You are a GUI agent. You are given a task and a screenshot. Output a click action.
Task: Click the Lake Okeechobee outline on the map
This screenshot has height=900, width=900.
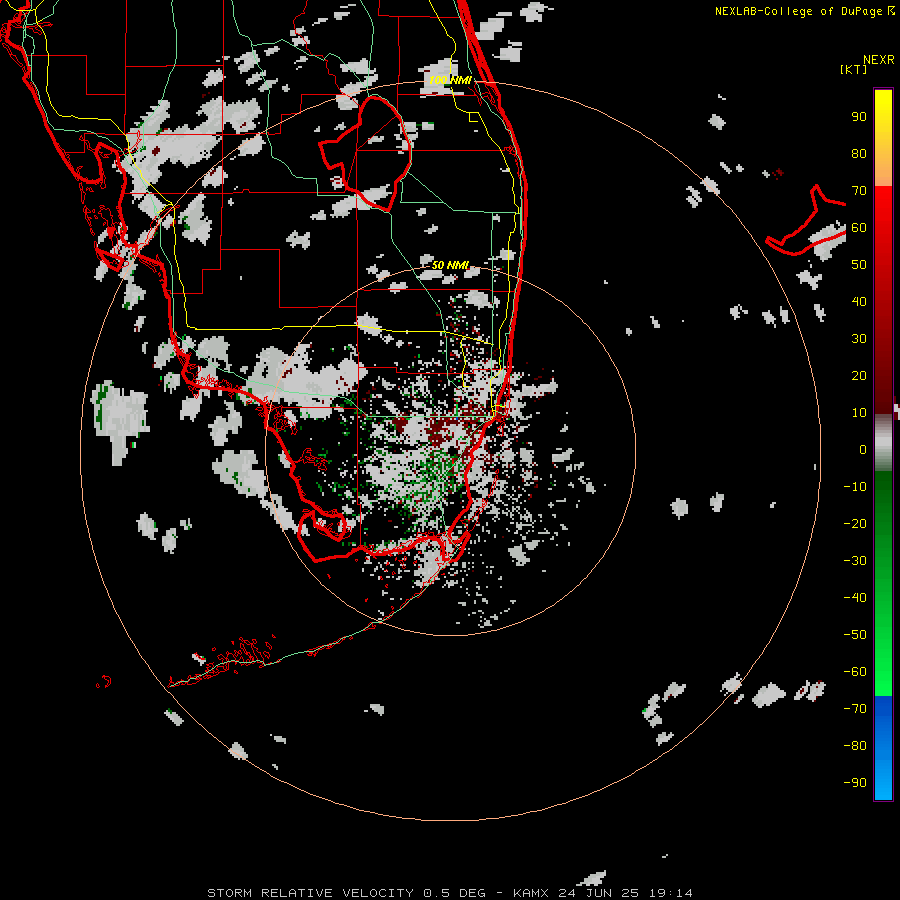(366, 154)
